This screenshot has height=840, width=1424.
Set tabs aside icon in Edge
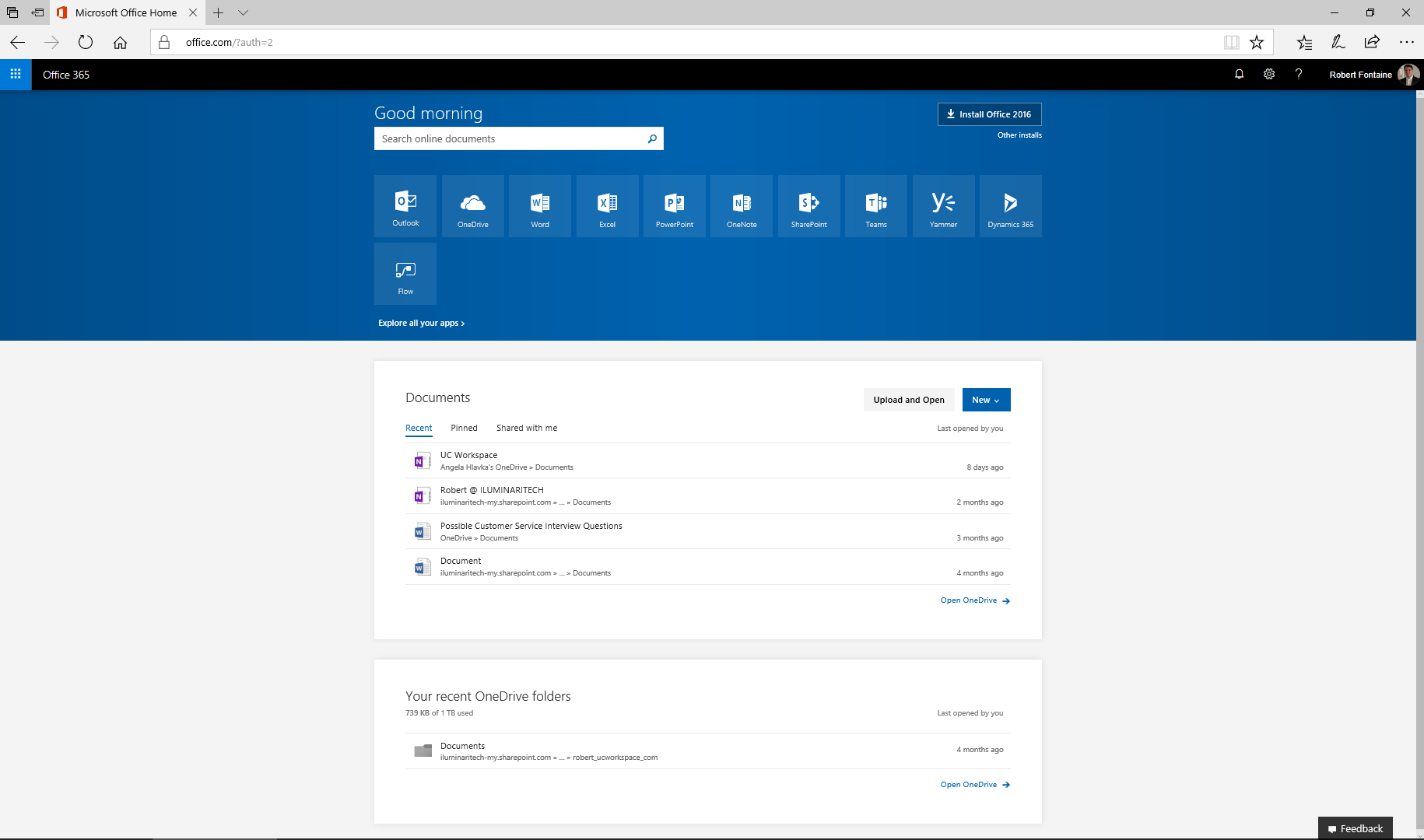click(x=37, y=12)
